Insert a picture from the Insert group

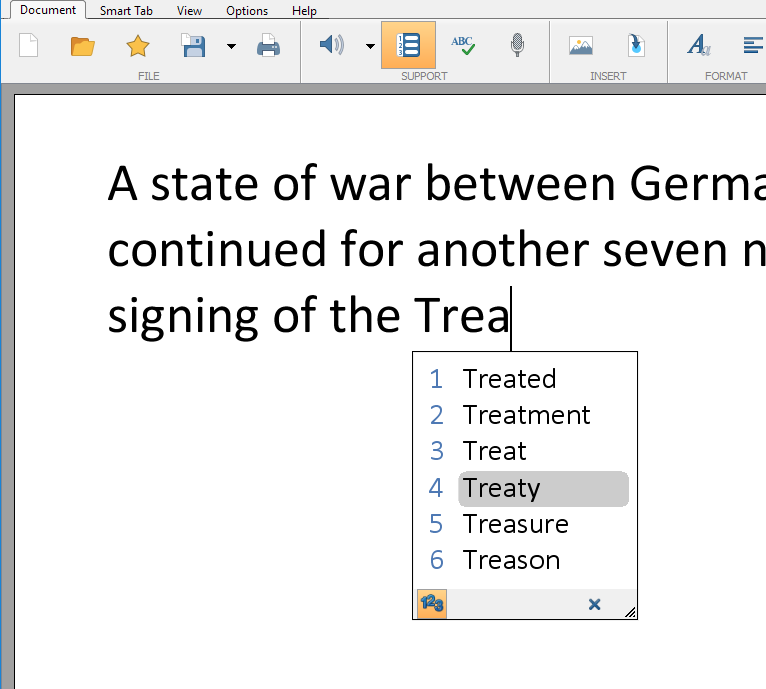(x=581, y=45)
